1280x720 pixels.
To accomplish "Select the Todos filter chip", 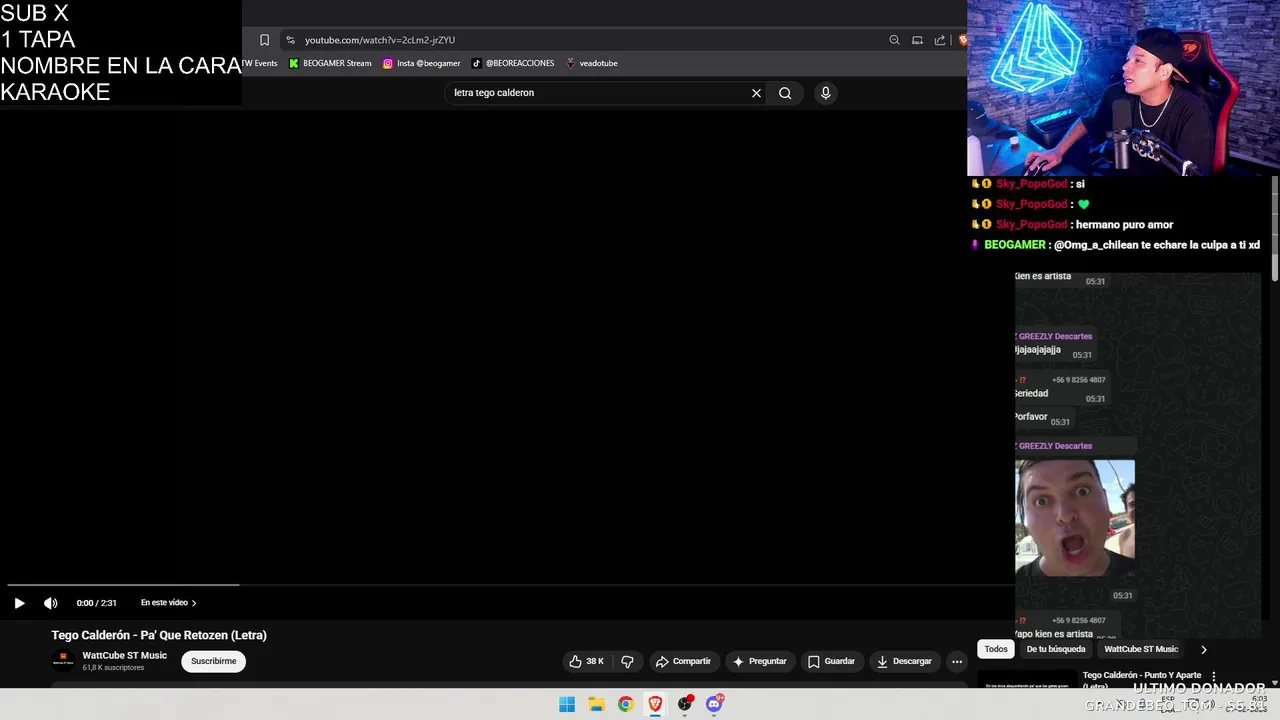I will [x=996, y=649].
